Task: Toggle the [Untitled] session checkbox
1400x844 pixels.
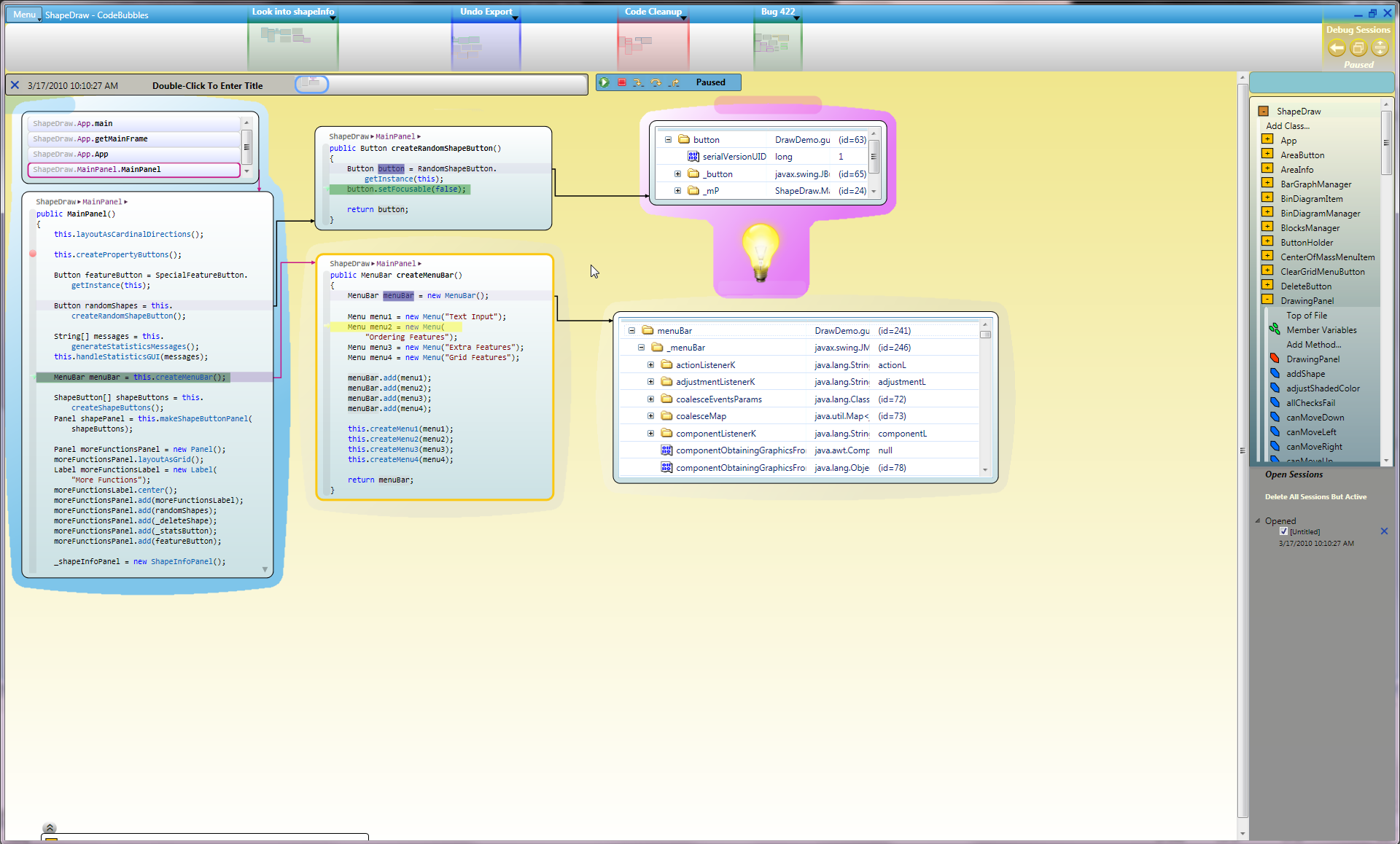Action: click(x=1283, y=531)
